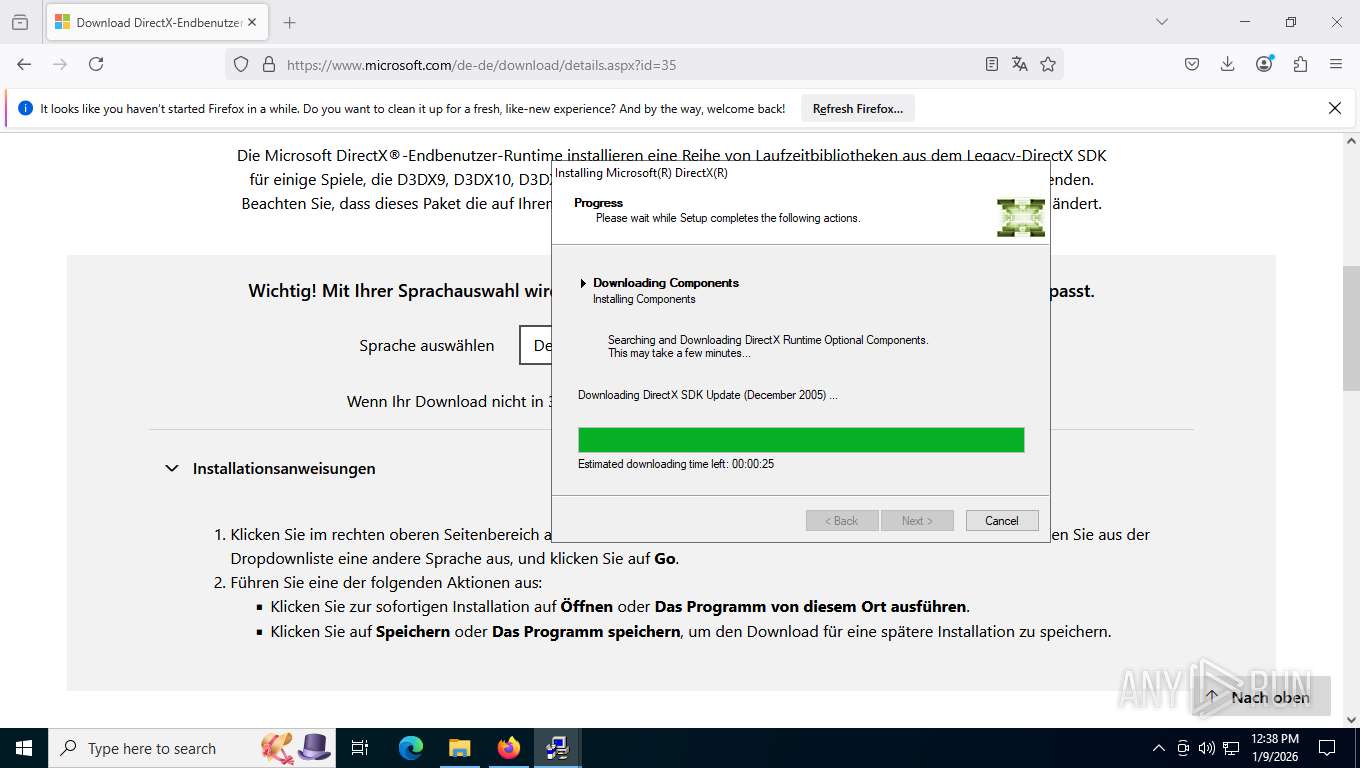Open the Firefox account icon
The width and height of the screenshot is (1360, 768).
1264,64
